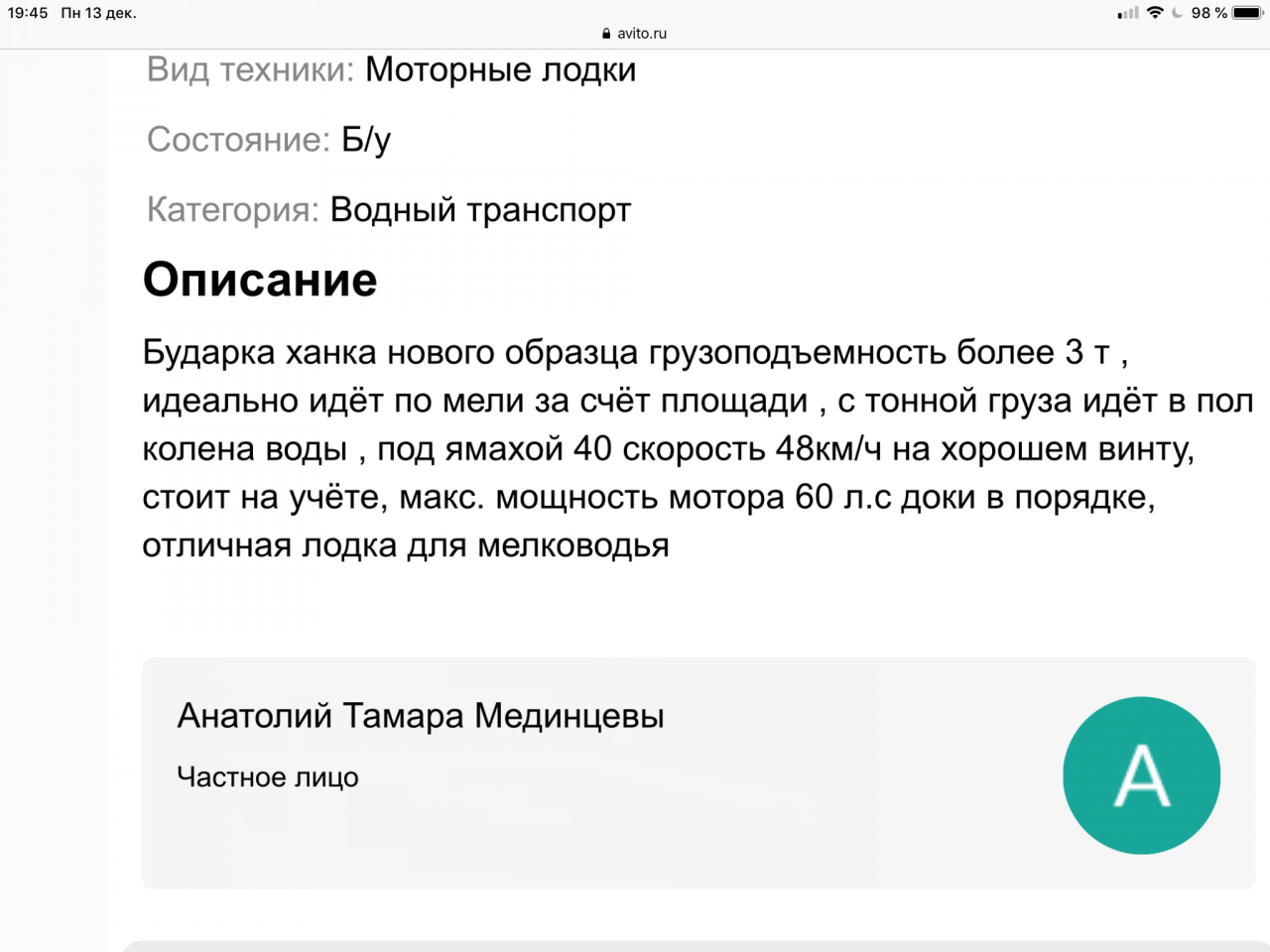Viewport: 1270px width, 952px height.
Task: Tap the 19:45 clock in status bar
Action: coord(28,13)
